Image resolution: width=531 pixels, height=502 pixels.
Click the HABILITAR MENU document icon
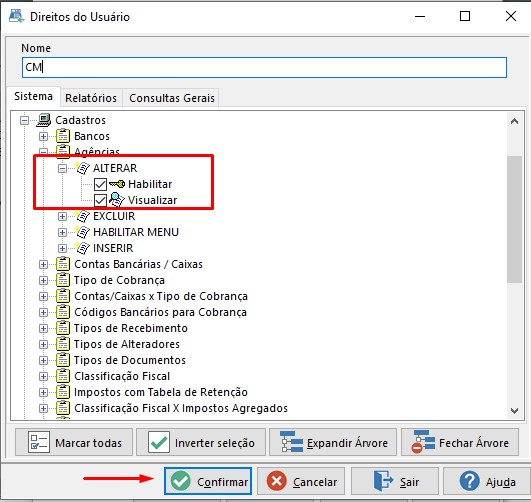[x=82, y=232]
